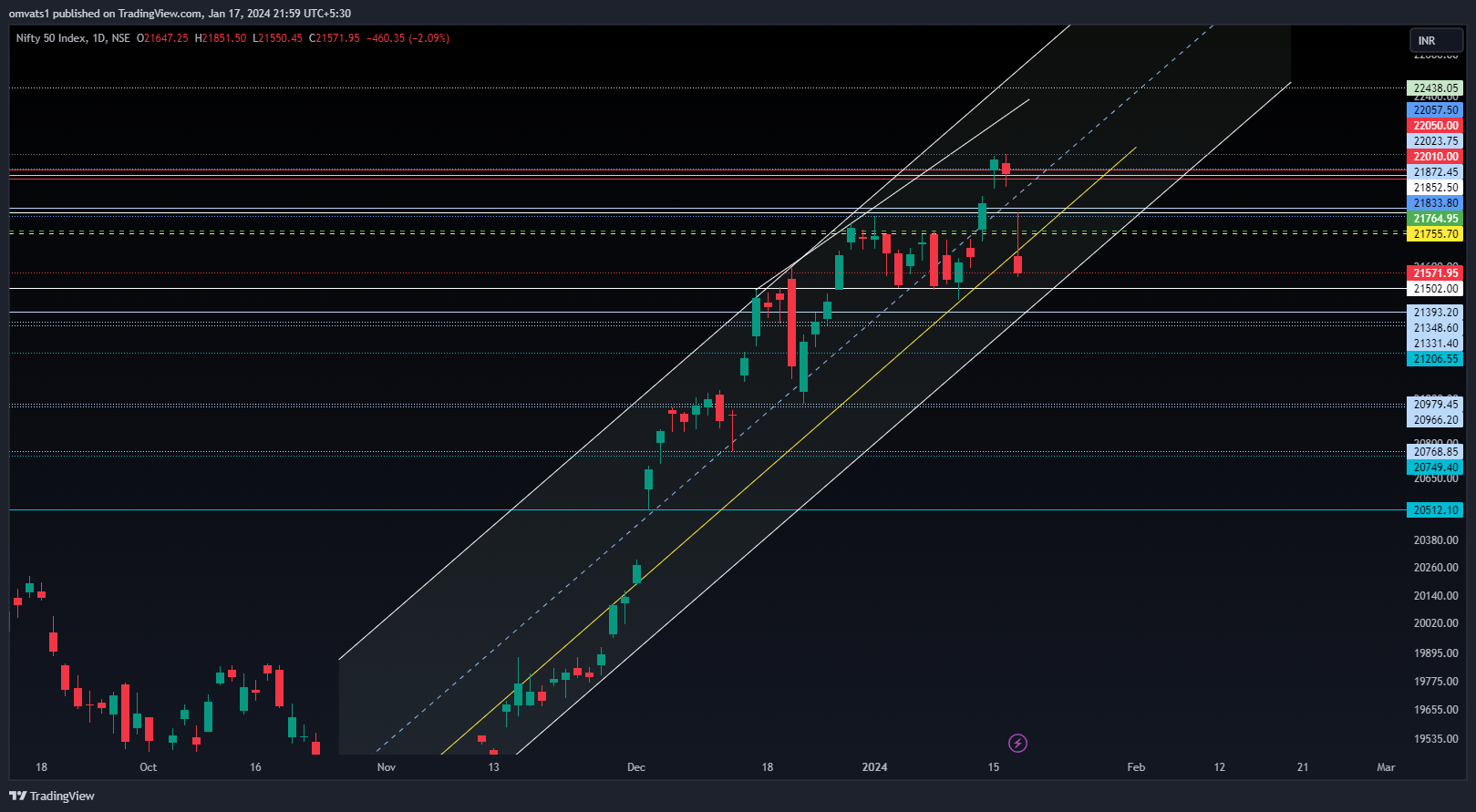Click the 2024 label on time axis
The width and height of the screenshot is (1476, 812).
click(874, 767)
